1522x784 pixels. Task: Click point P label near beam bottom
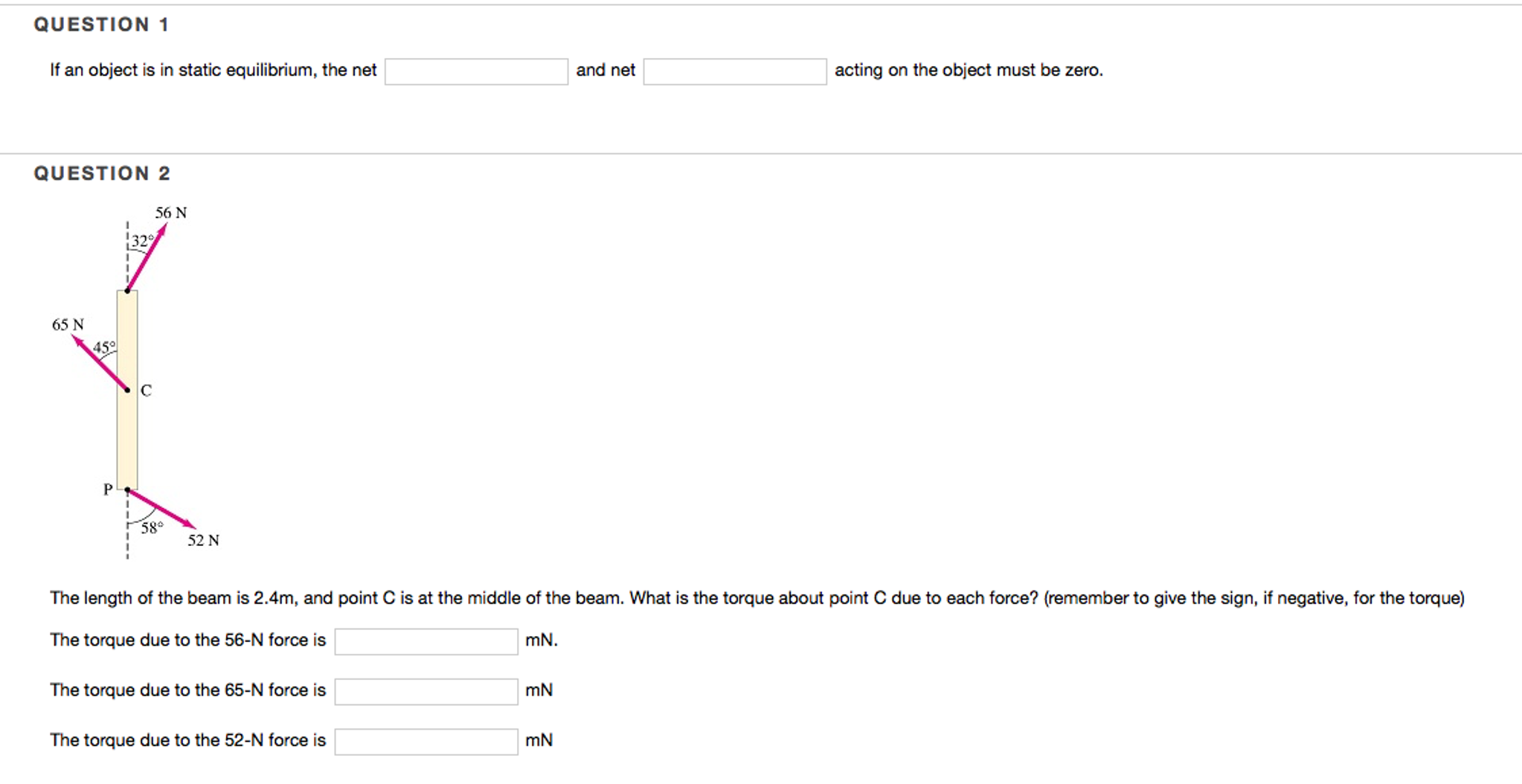[108, 489]
